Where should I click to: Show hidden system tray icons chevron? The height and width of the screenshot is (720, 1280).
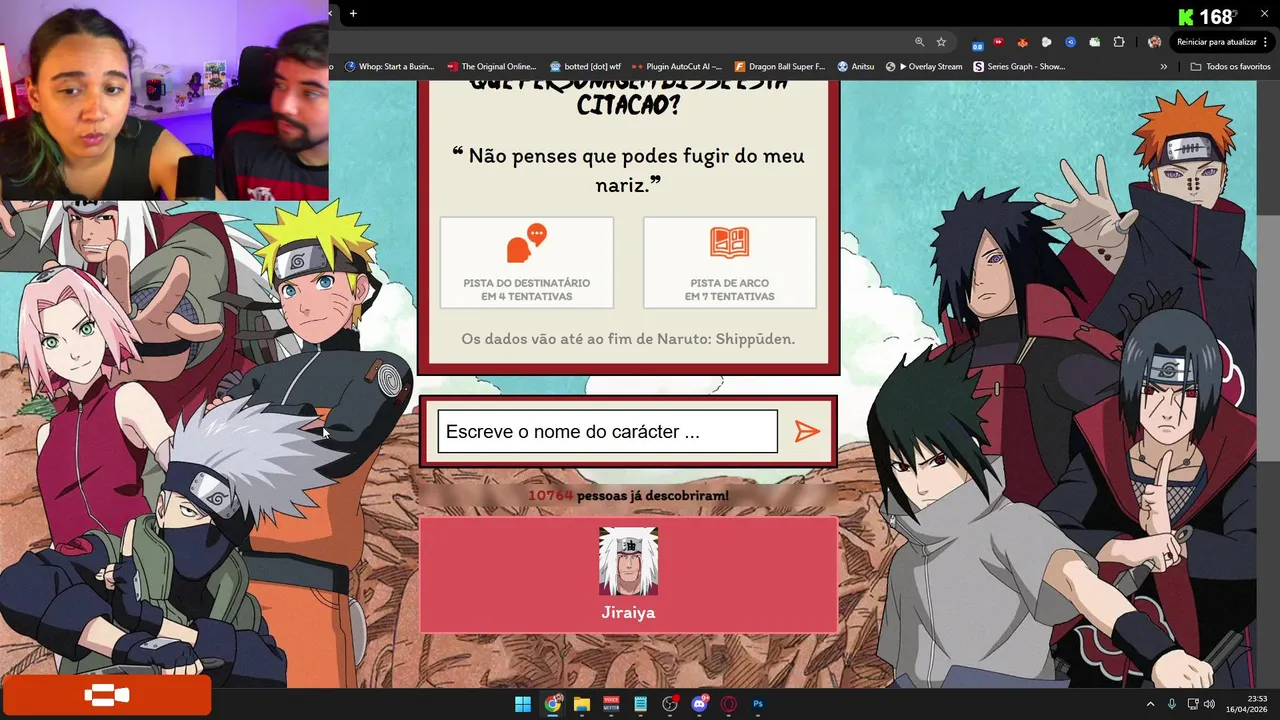tap(1150, 704)
